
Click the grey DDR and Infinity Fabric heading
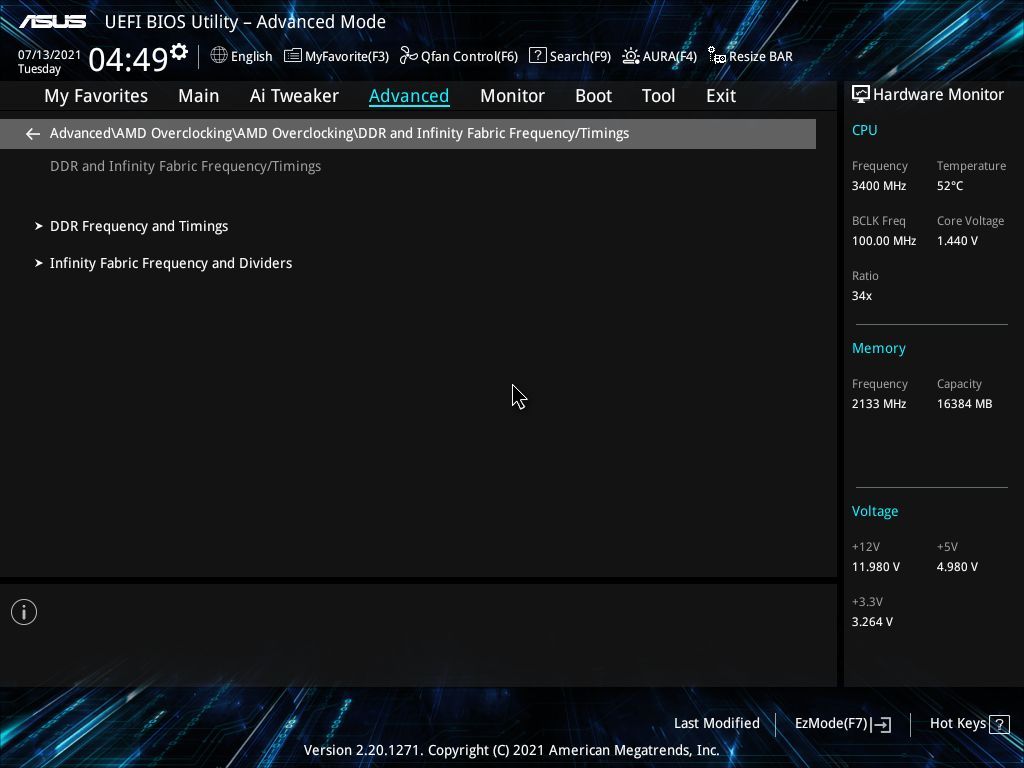pyautogui.click(x=185, y=167)
